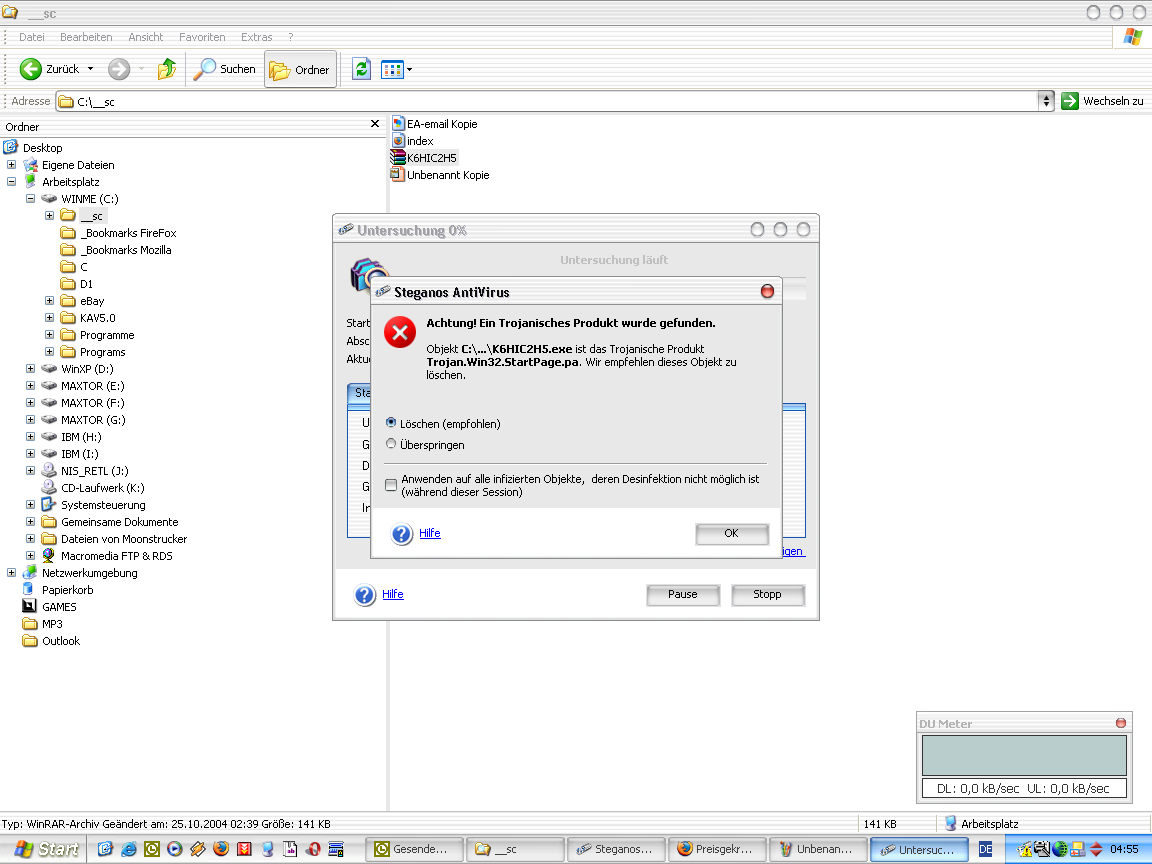Open the Extras menu

pyautogui.click(x=256, y=37)
